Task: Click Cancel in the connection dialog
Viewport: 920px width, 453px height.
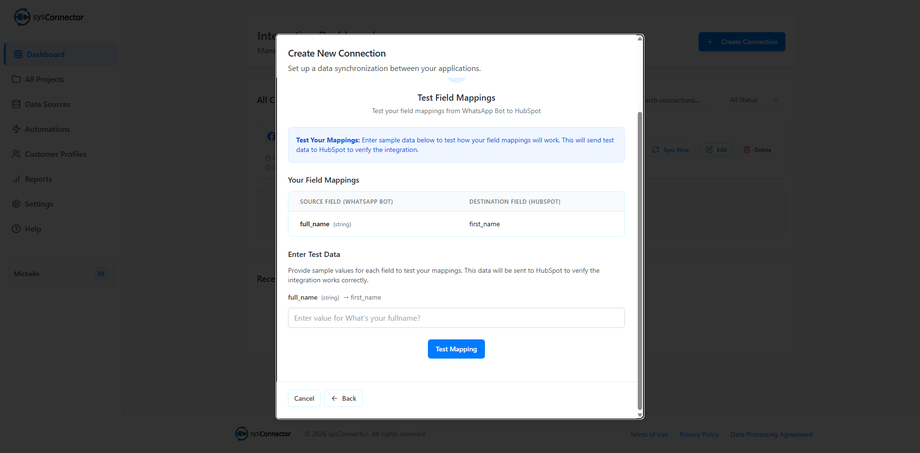Action: pyautogui.click(x=304, y=398)
